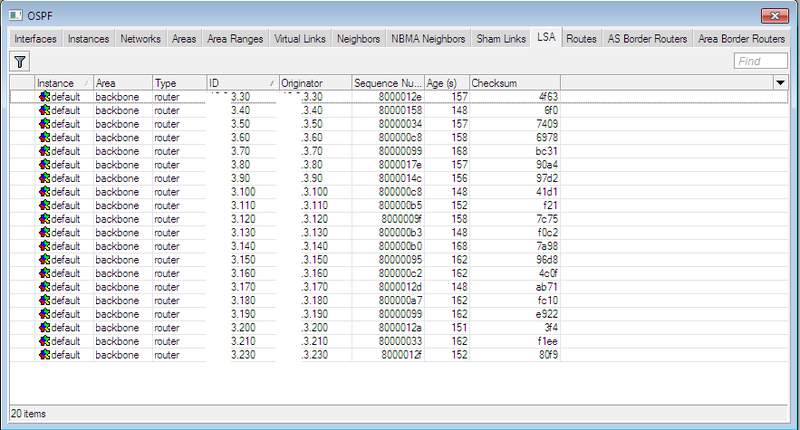The image size is (800, 430).
Task: Click instance icon in row ID 3.170
Action: (44, 287)
